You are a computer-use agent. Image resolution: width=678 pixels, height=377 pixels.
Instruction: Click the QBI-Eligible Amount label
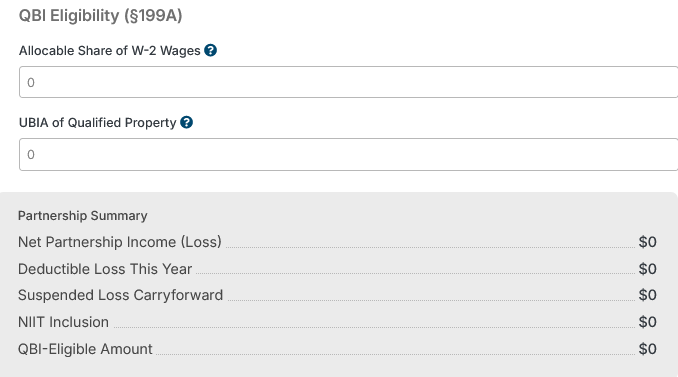tap(85, 349)
